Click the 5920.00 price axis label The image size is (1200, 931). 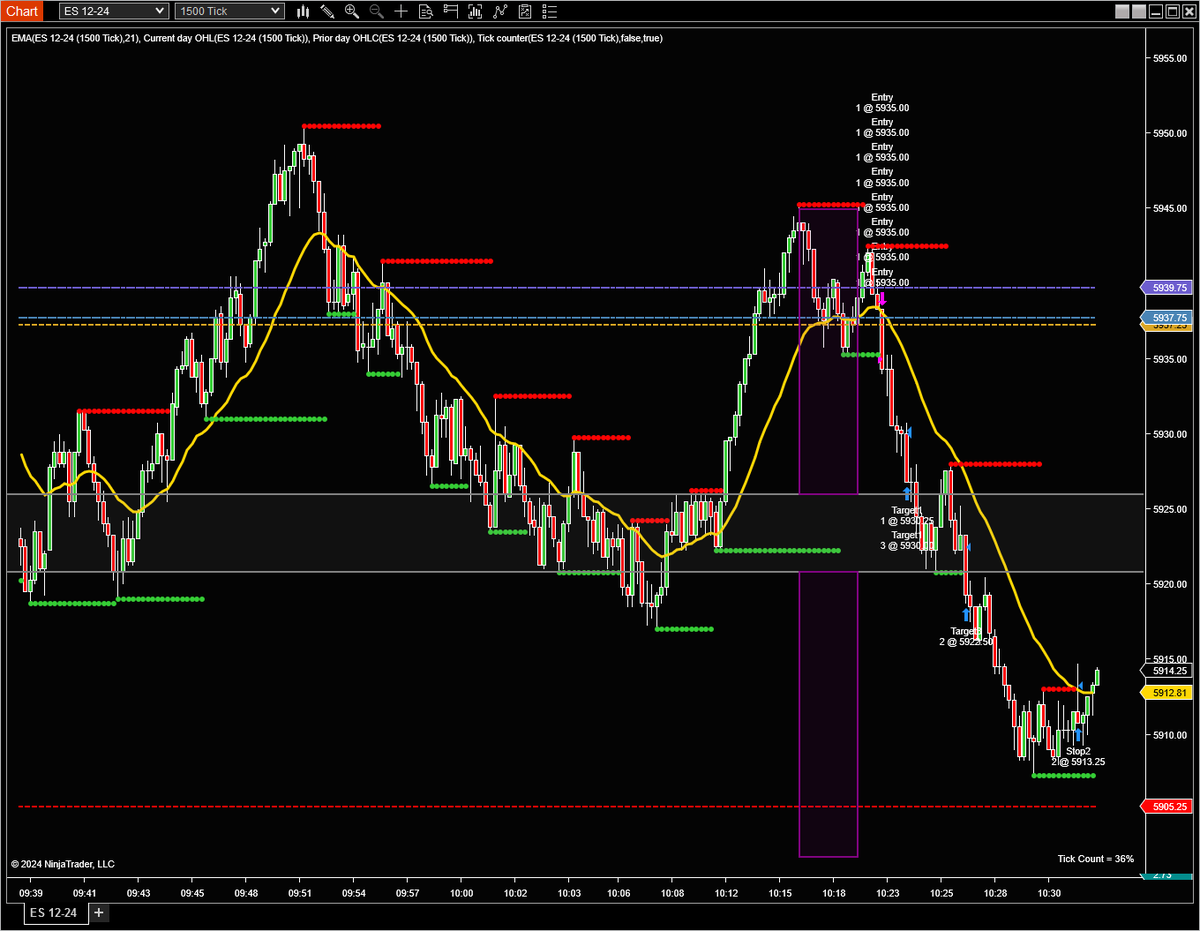tap(1168, 585)
